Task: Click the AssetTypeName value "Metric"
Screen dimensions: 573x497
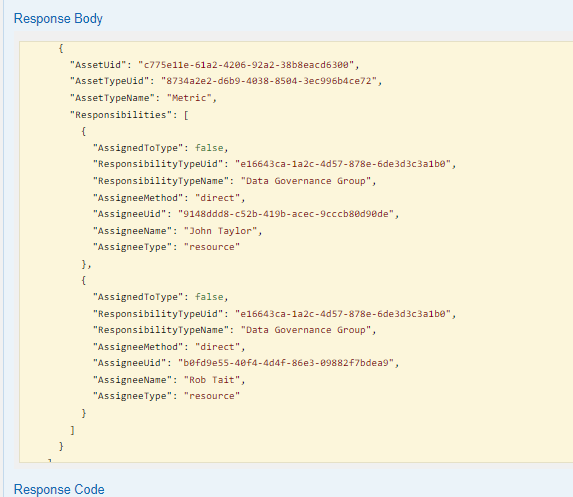Action: click(189, 98)
